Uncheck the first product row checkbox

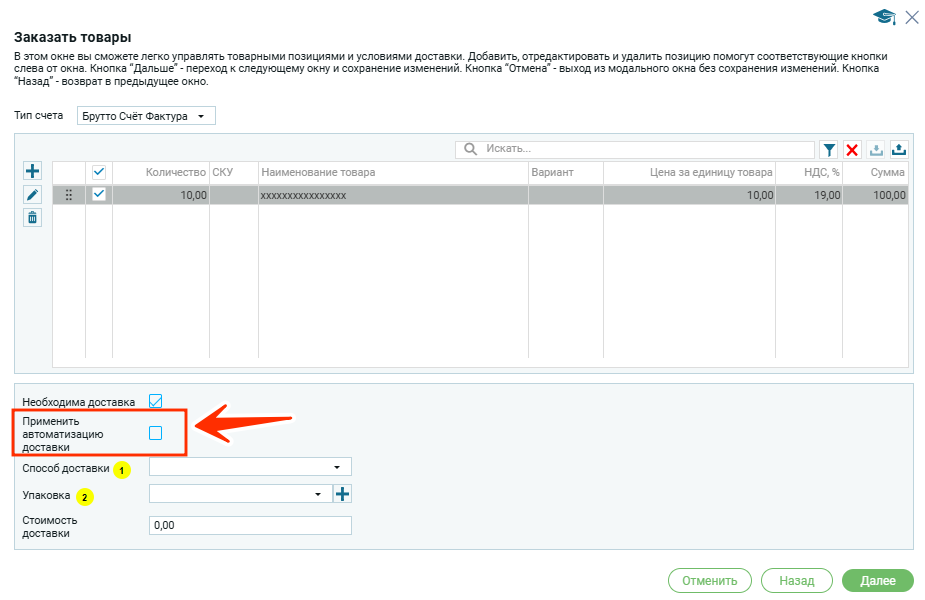click(99, 195)
